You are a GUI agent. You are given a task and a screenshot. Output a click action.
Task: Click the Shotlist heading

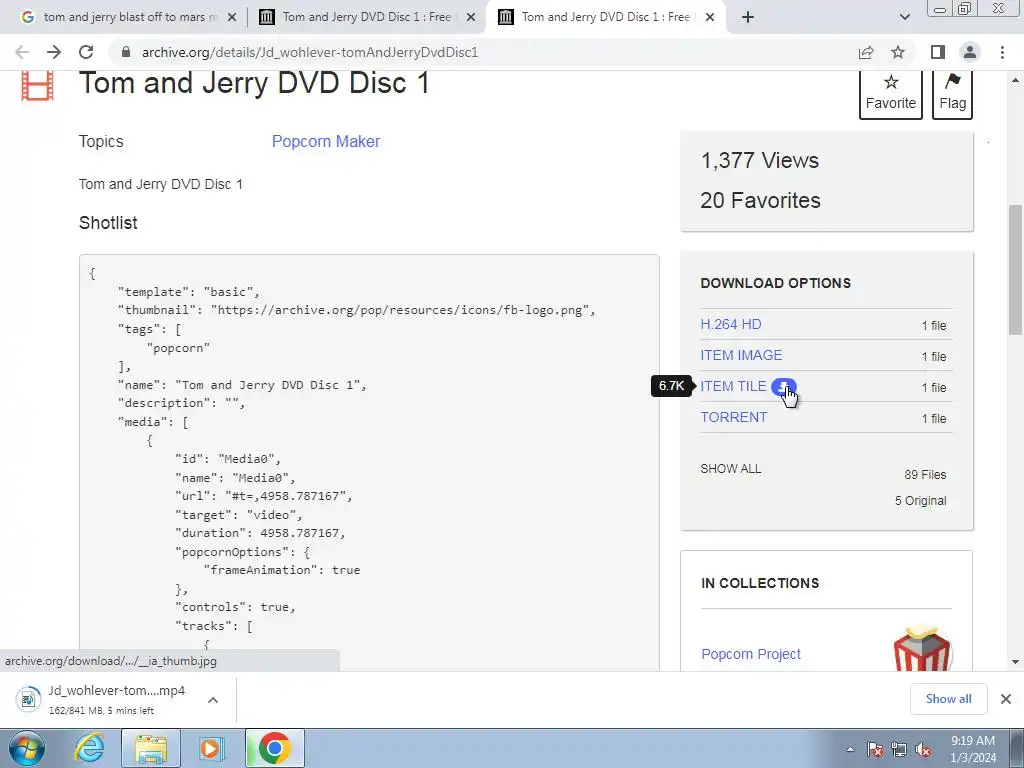pos(108,223)
